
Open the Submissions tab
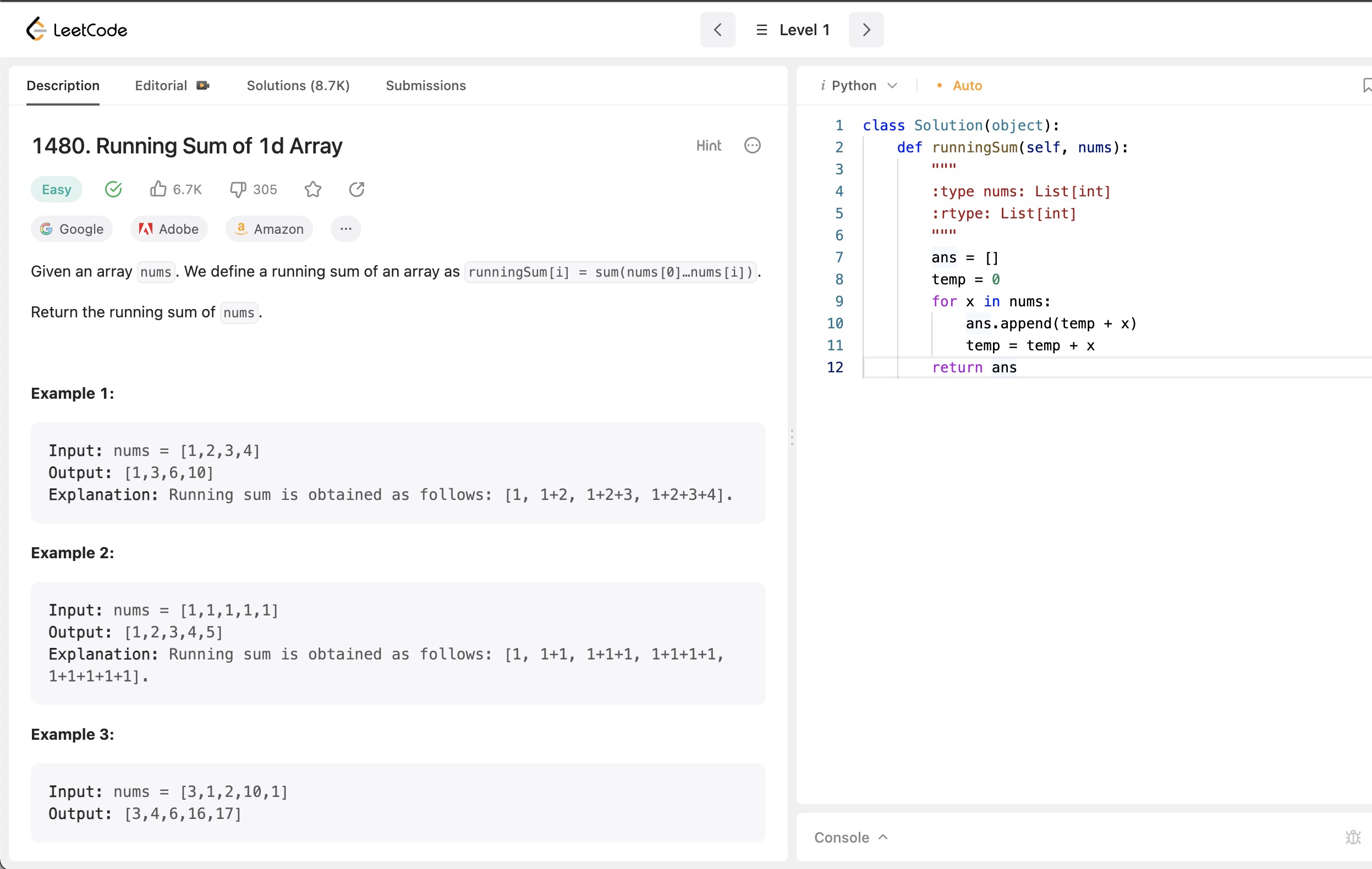tap(426, 85)
